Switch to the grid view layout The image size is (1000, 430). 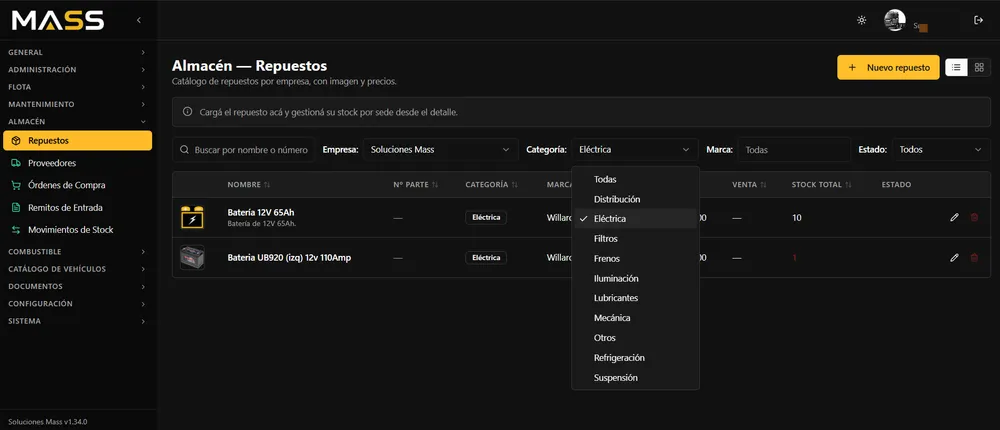coord(979,67)
